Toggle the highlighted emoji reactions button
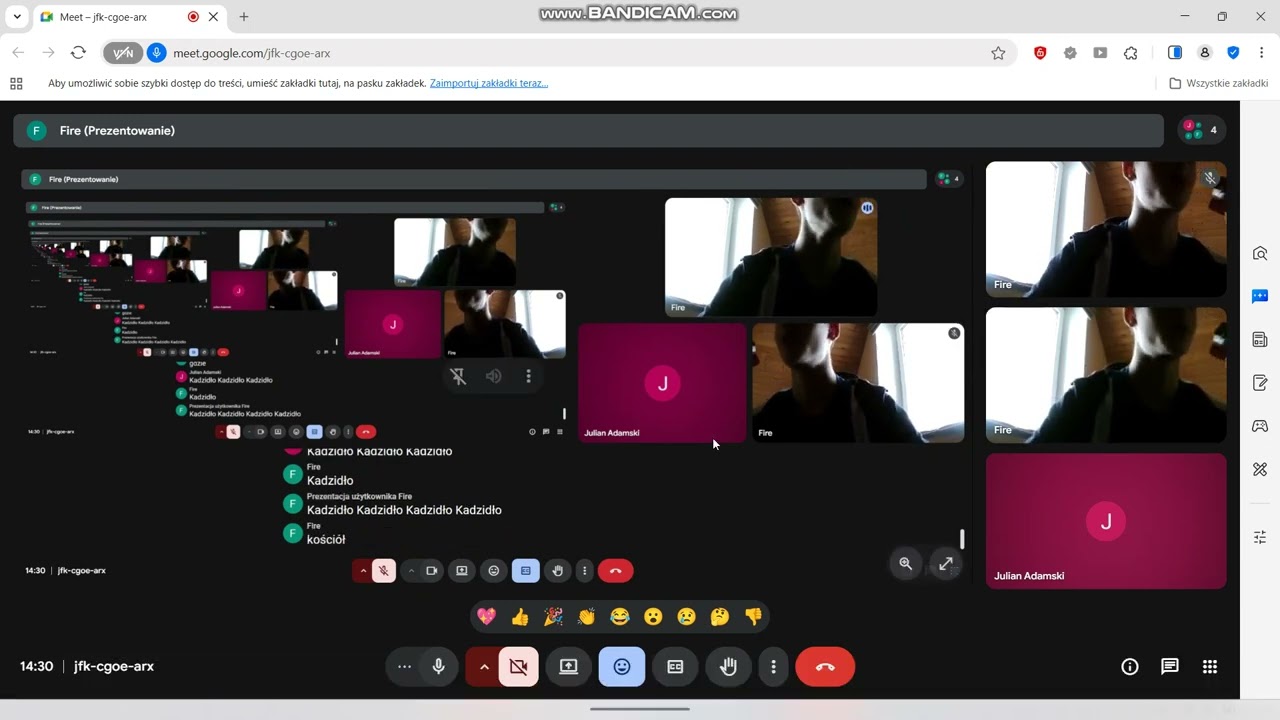1280x720 pixels. tap(622, 667)
